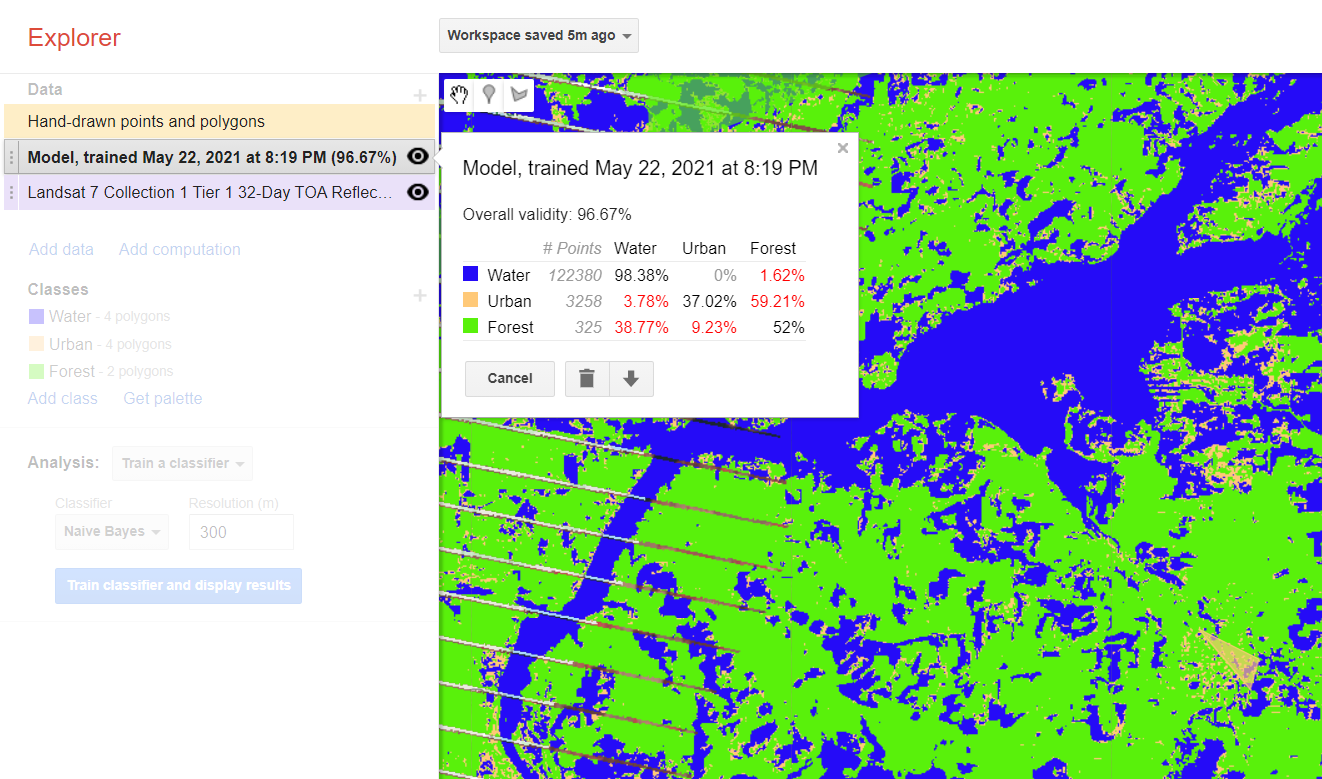Open the Workspace saved dropdown
The height and width of the screenshot is (779, 1322).
point(538,35)
